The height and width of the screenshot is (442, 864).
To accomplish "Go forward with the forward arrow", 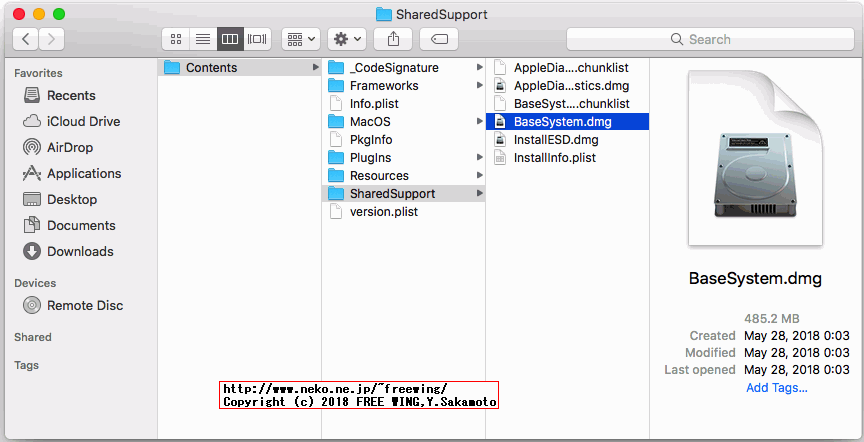I will tap(51, 39).
